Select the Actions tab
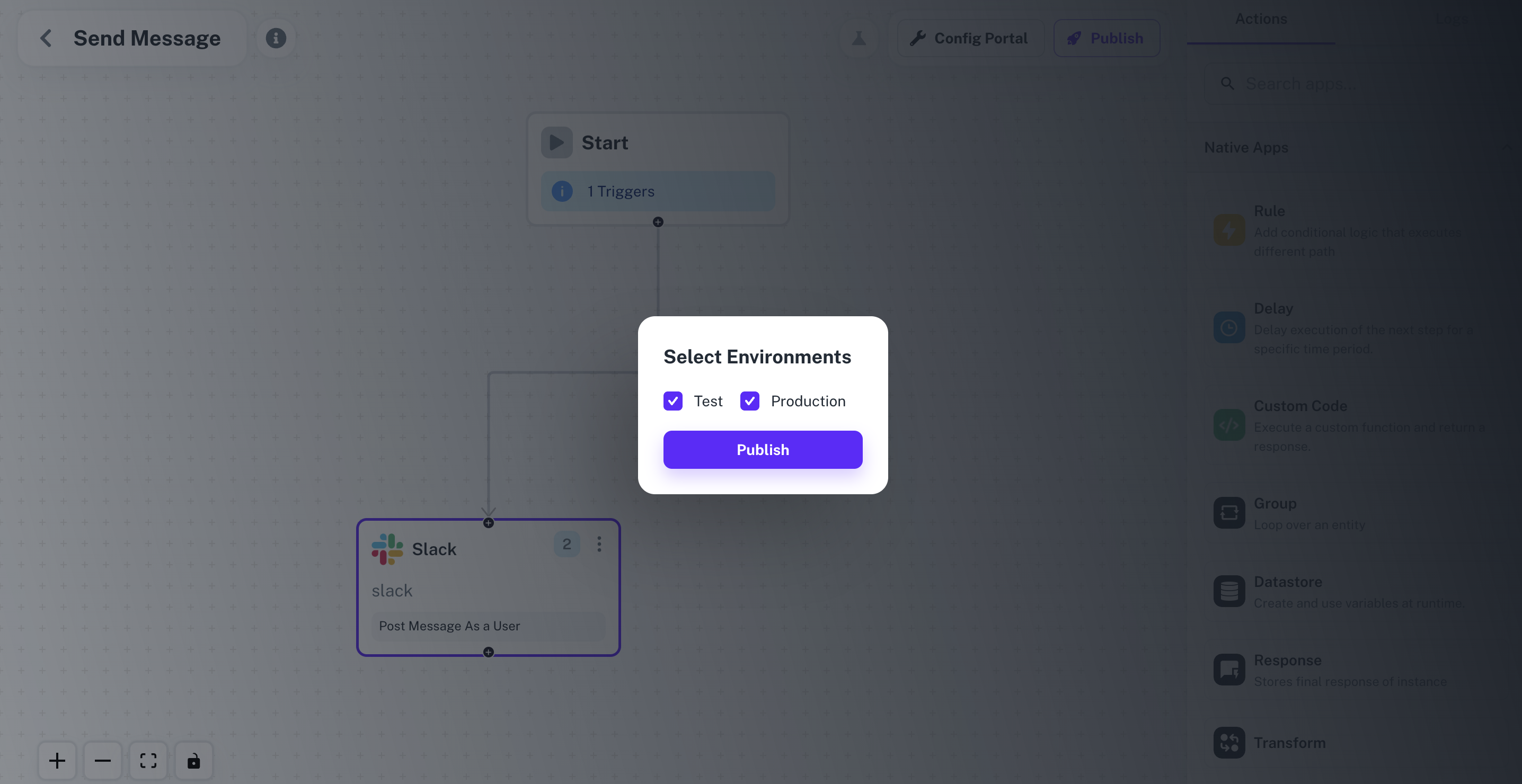Screen dimensions: 1522x784 click(1260, 19)
